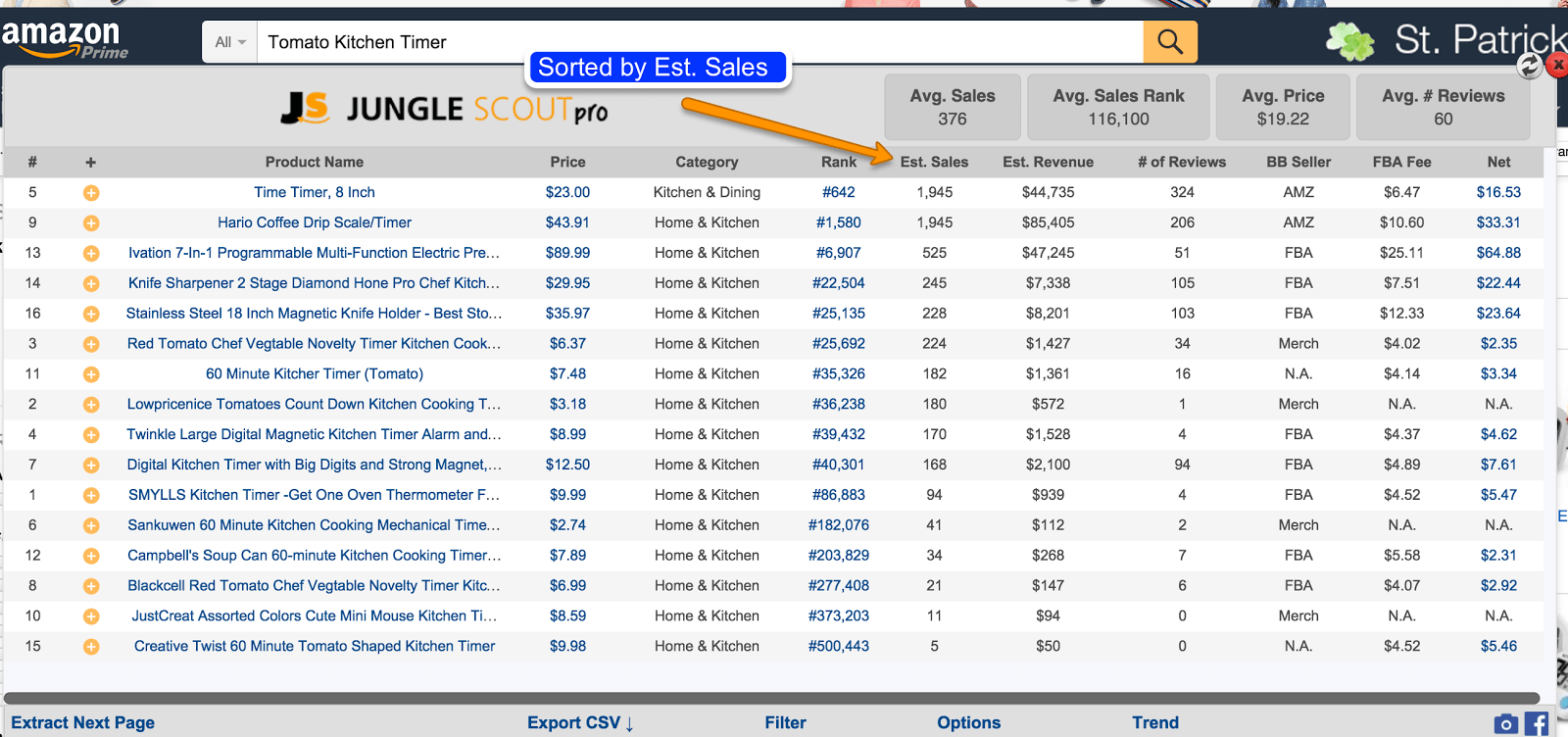Open the Trend view
This screenshot has width=1568, height=737.
[x=1155, y=722]
